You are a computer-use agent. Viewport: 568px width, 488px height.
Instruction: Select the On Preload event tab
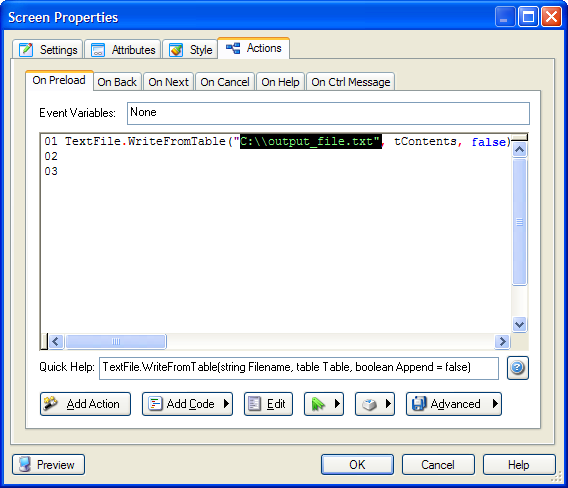[59, 80]
